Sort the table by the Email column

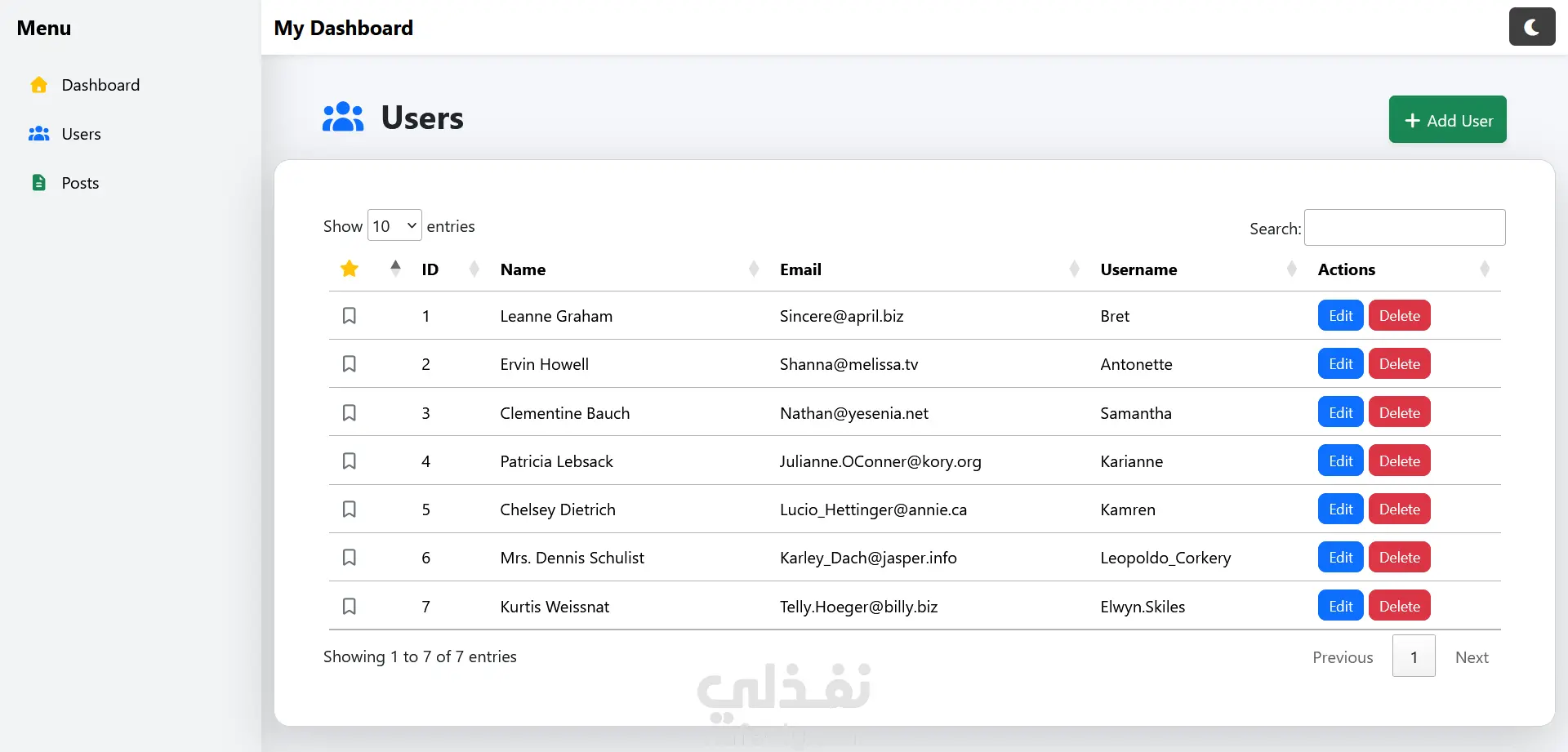(800, 269)
